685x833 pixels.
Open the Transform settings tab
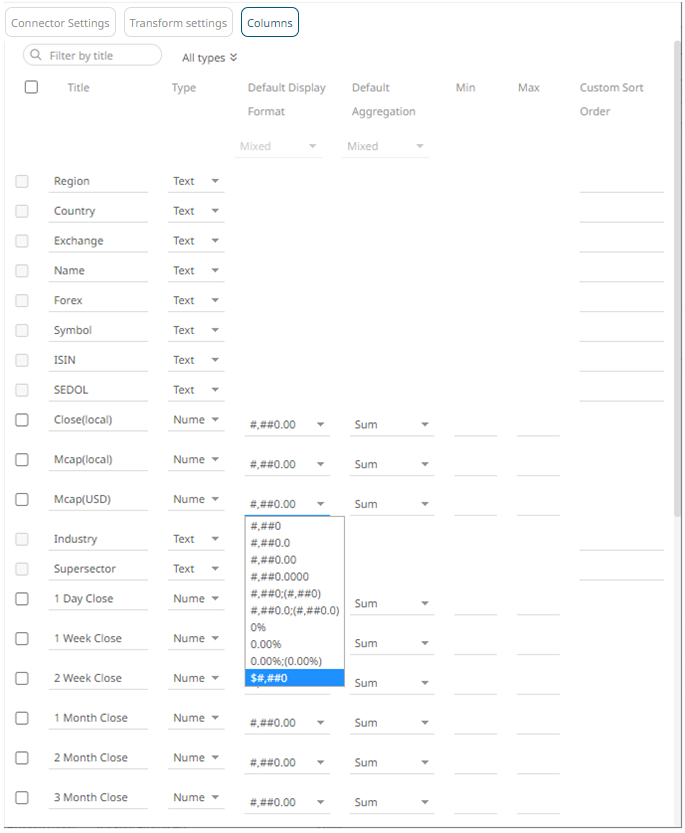pyautogui.click(x=178, y=23)
